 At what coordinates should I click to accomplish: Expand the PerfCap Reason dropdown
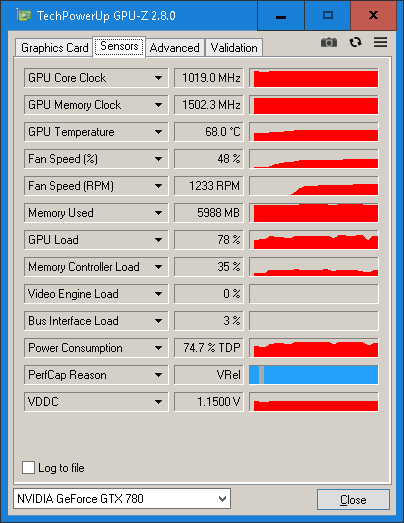pos(158,375)
